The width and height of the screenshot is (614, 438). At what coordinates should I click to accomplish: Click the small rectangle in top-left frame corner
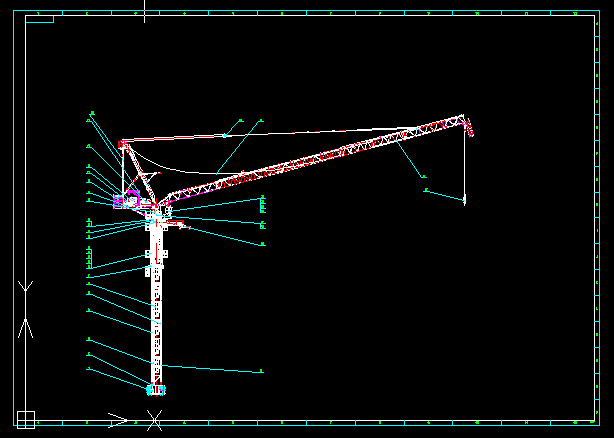[x=39, y=20]
